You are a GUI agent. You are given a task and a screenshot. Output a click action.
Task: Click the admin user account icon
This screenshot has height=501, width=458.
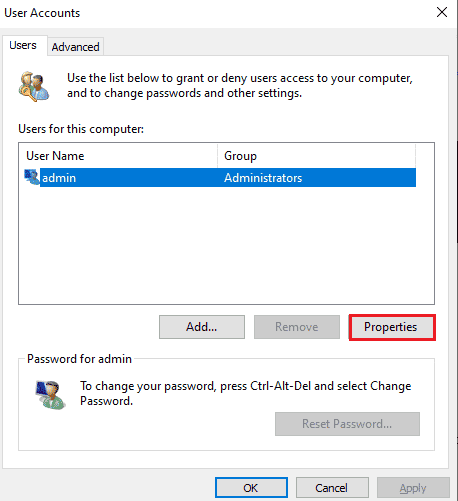pyautogui.click(x=32, y=177)
